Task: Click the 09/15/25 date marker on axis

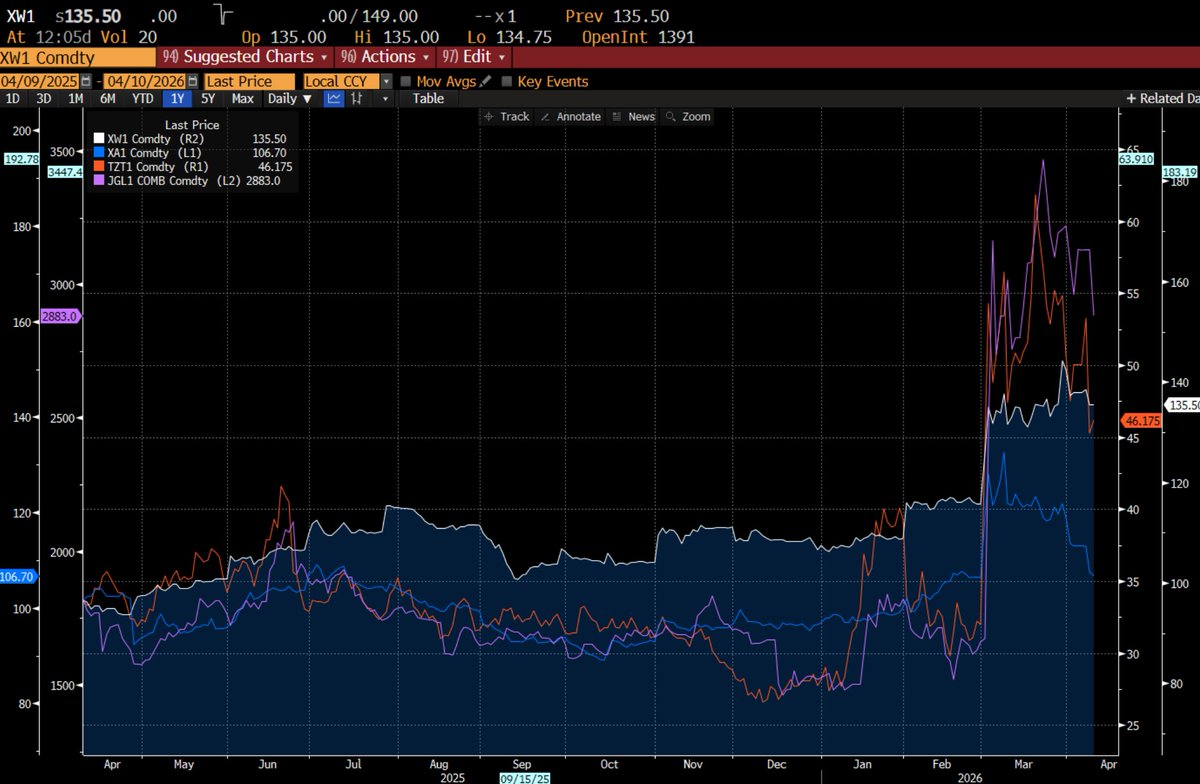Action: (523, 777)
